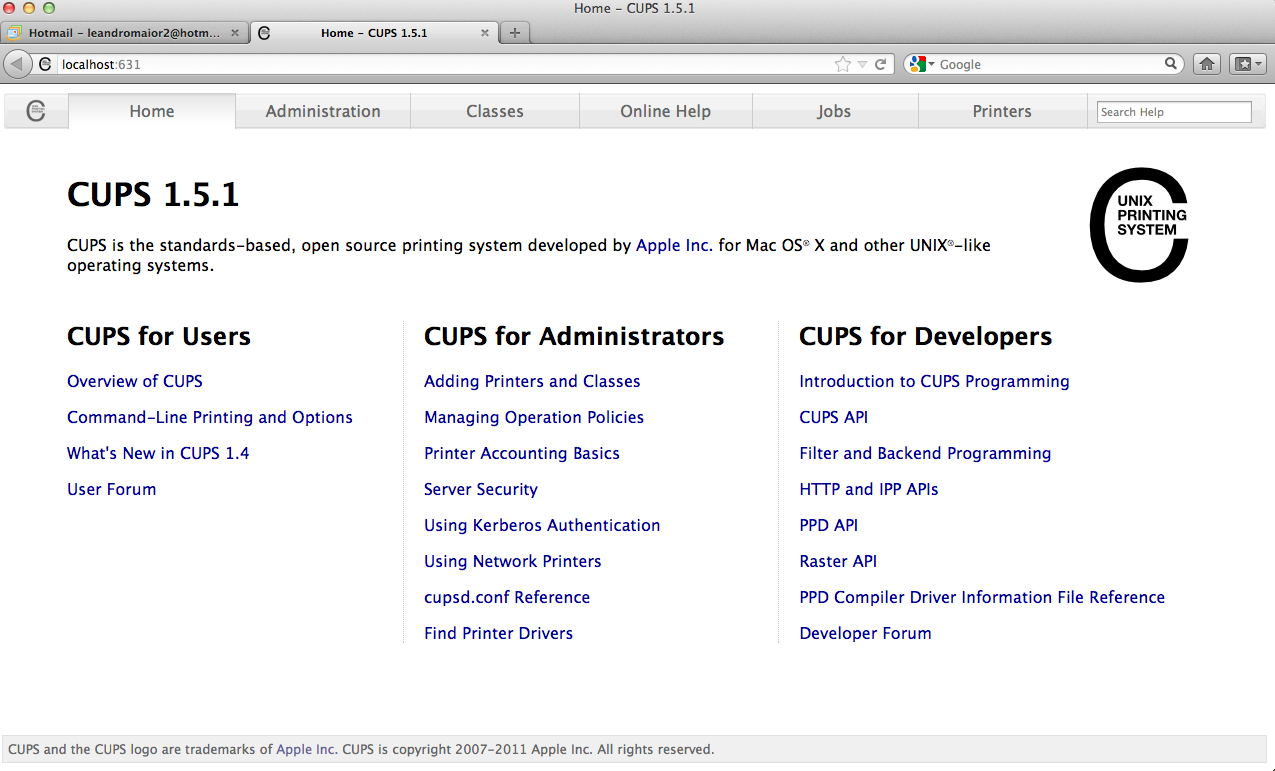Expand the bookmarks button dropdown arrow
Screen dimensions: 1275x771
(1256, 63)
